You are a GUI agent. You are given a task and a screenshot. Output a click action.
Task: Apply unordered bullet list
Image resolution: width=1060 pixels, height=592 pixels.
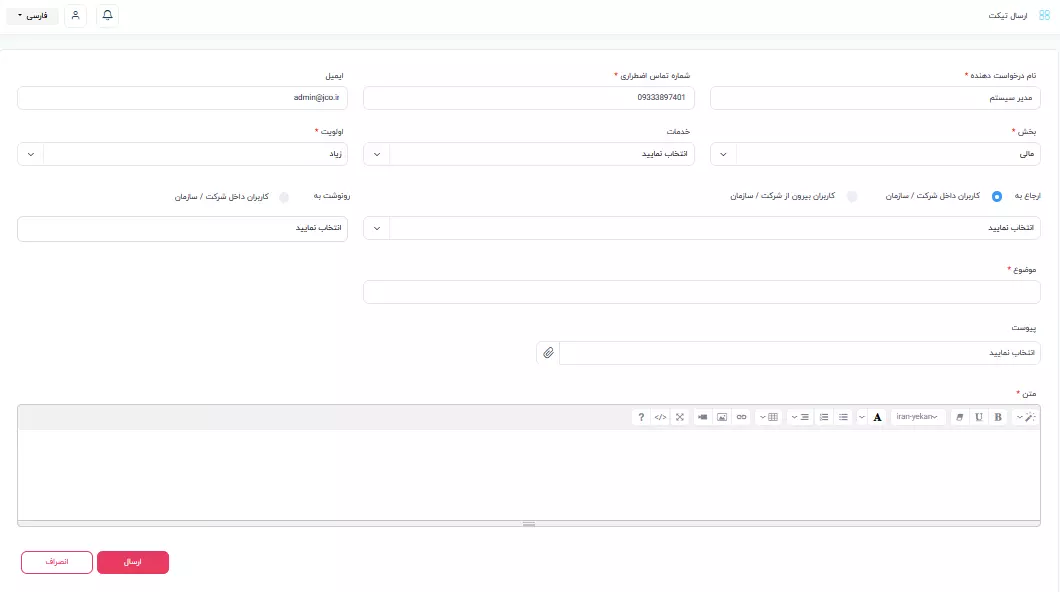point(843,417)
